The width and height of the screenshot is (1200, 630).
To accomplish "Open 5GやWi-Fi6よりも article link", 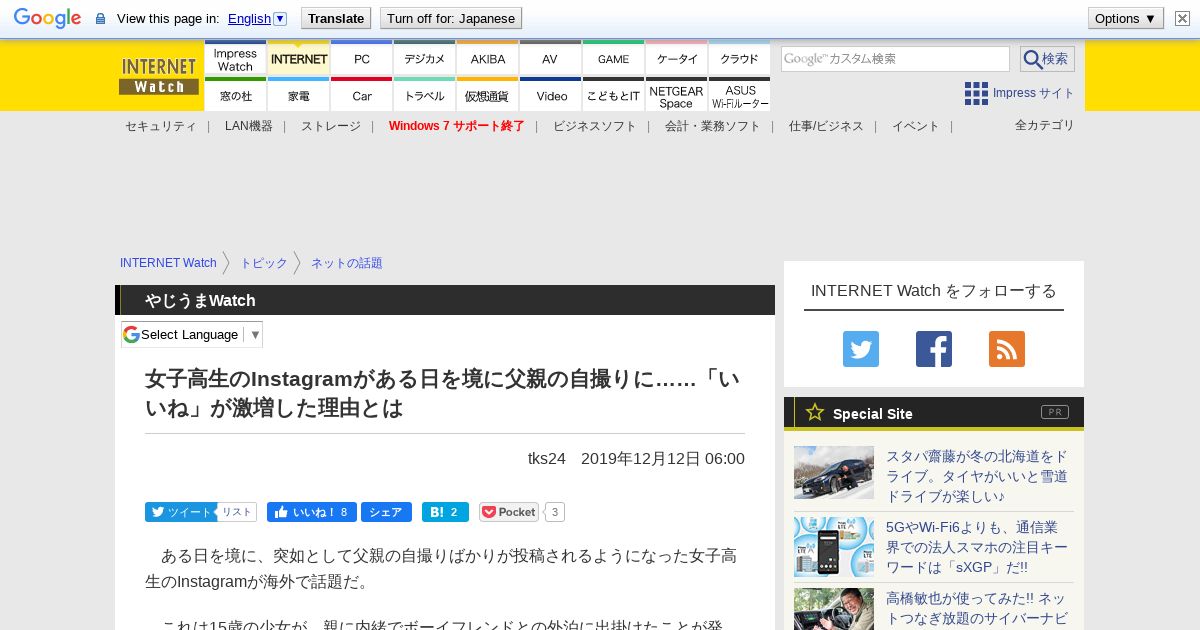I will pyautogui.click(x=977, y=547).
